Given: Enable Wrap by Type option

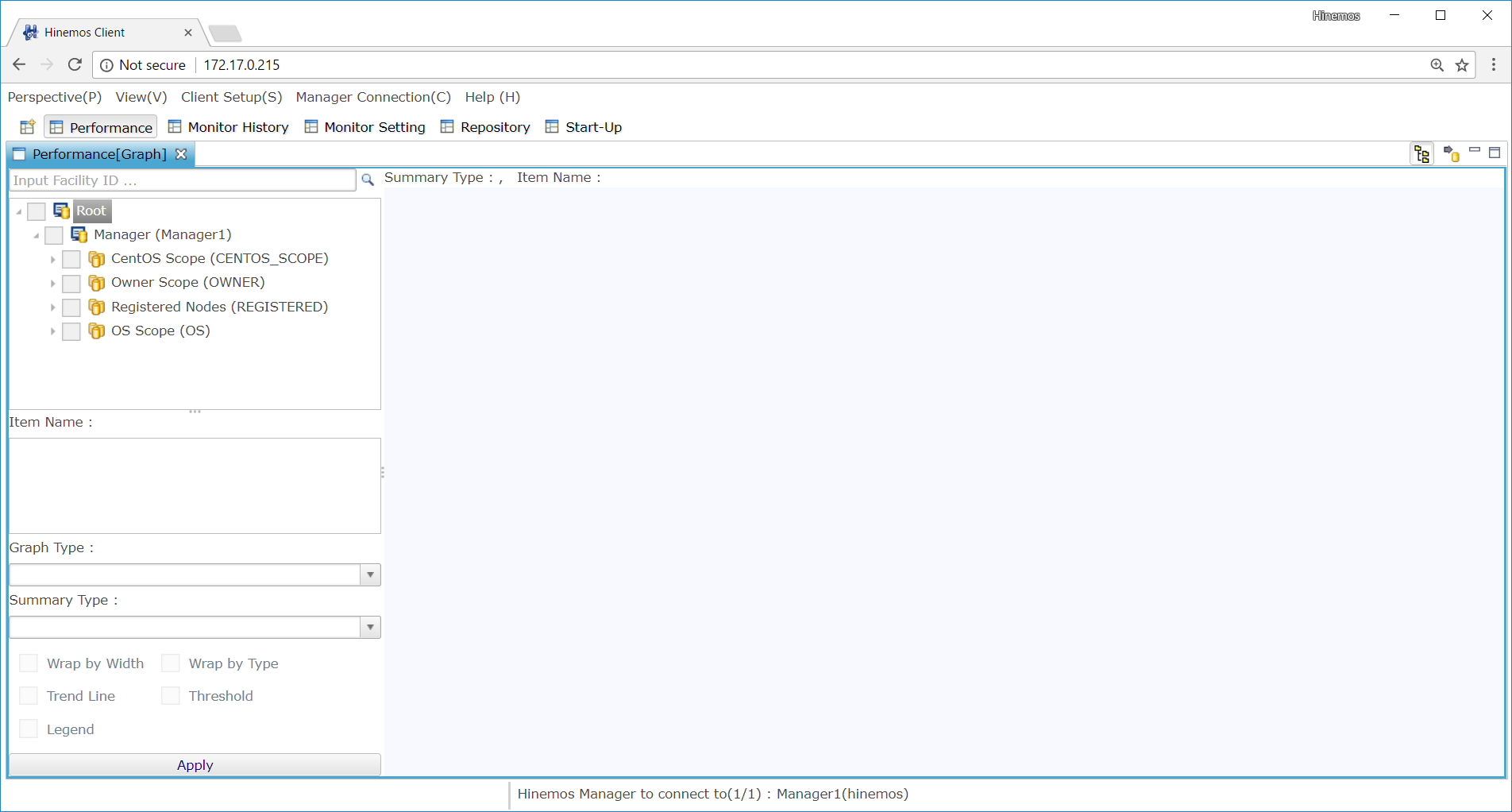Looking at the screenshot, I should click(171, 663).
